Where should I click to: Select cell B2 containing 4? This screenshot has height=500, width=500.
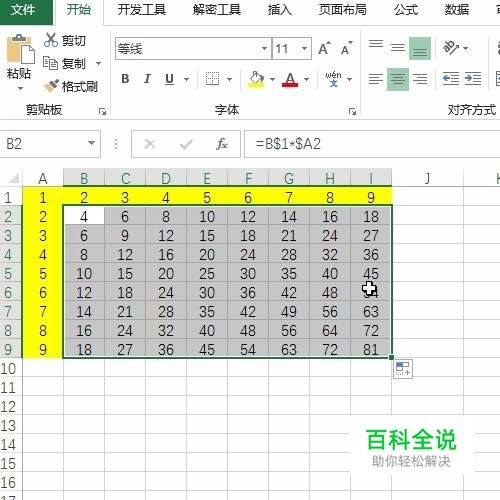coord(84,217)
